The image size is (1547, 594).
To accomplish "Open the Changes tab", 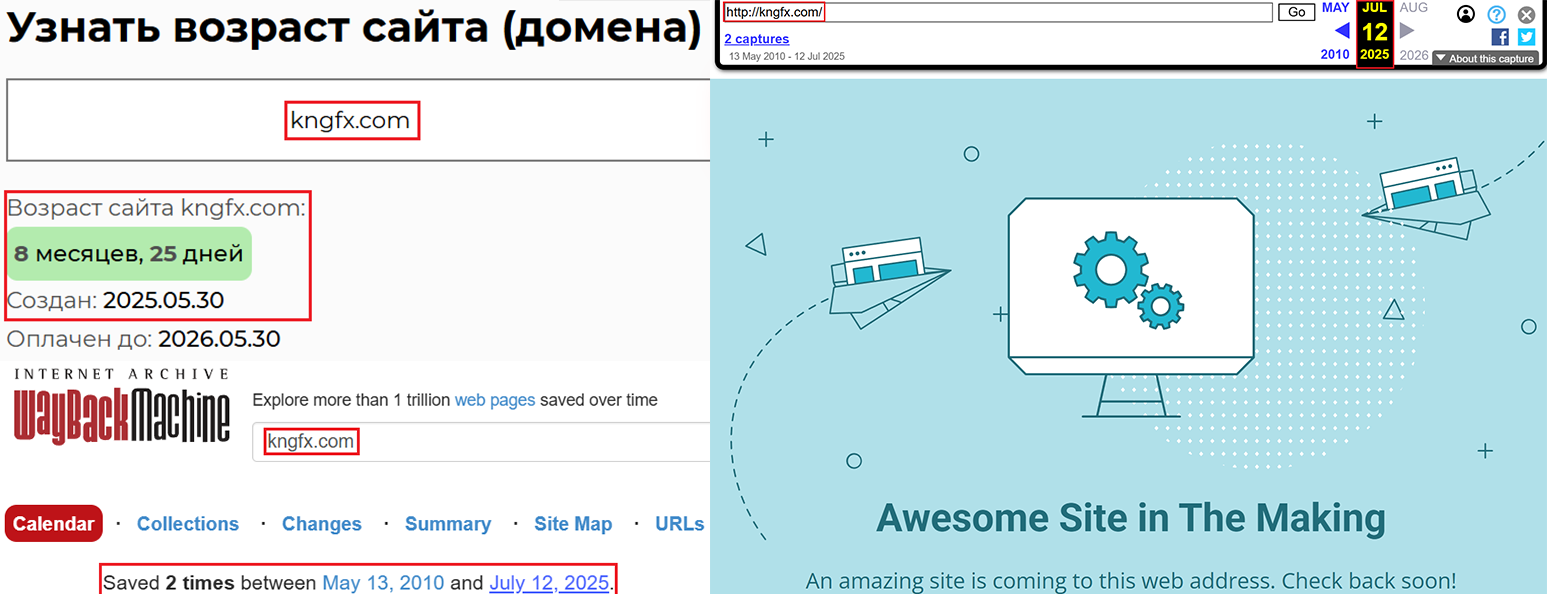I will click(x=321, y=524).
